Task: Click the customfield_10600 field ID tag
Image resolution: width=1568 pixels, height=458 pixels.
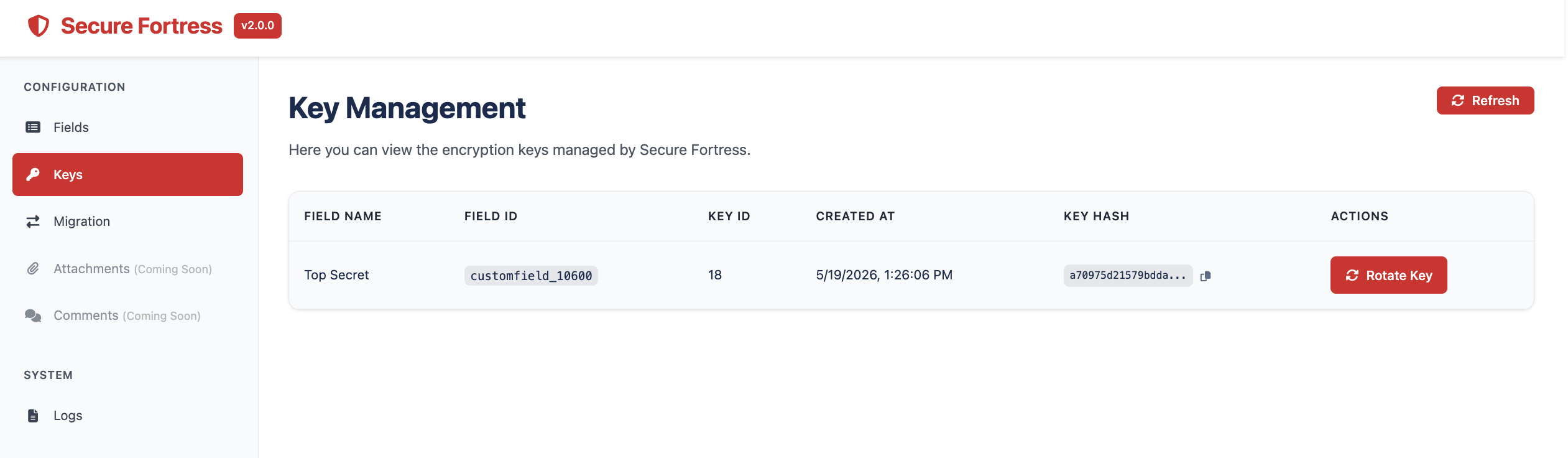Action: 531,276
